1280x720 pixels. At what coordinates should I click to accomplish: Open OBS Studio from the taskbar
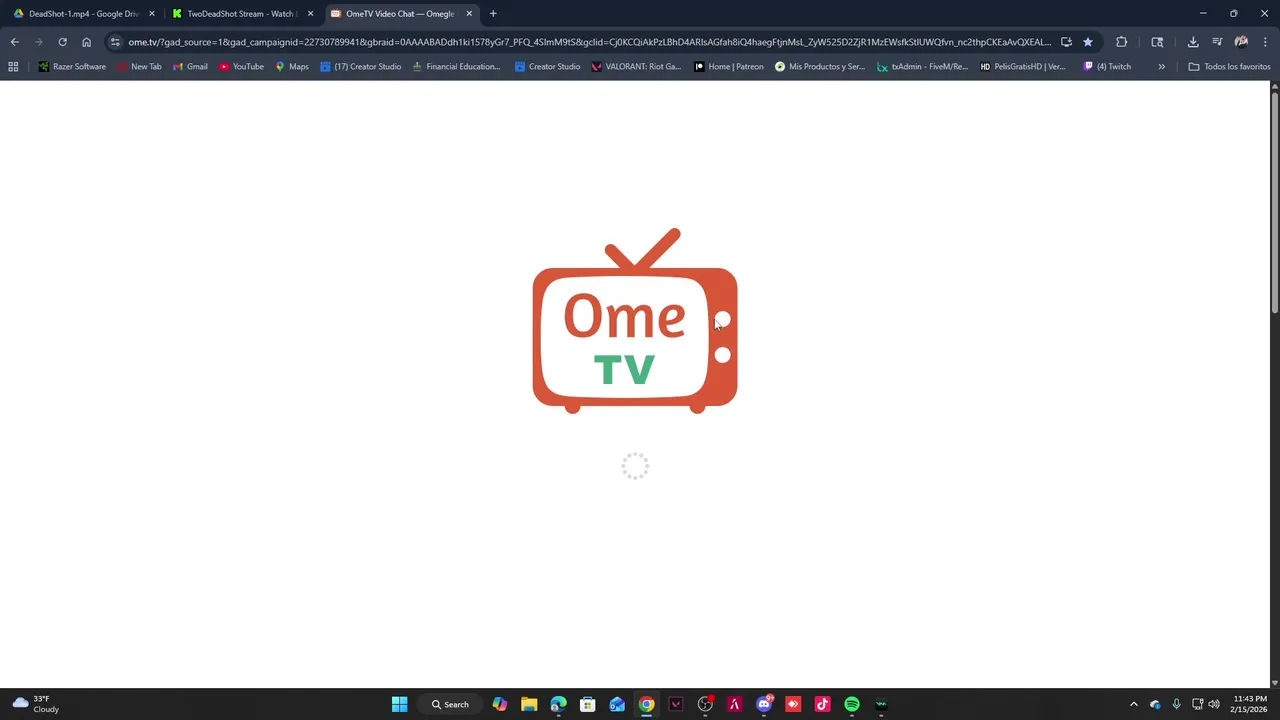click(705, 705)
